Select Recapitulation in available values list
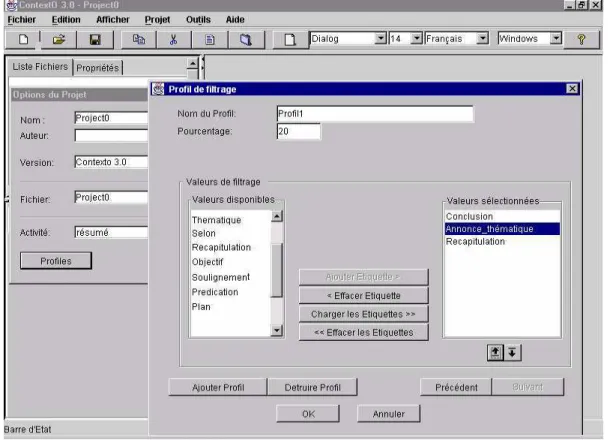This screenshot has height=440, width=610. tap(221, 247)
